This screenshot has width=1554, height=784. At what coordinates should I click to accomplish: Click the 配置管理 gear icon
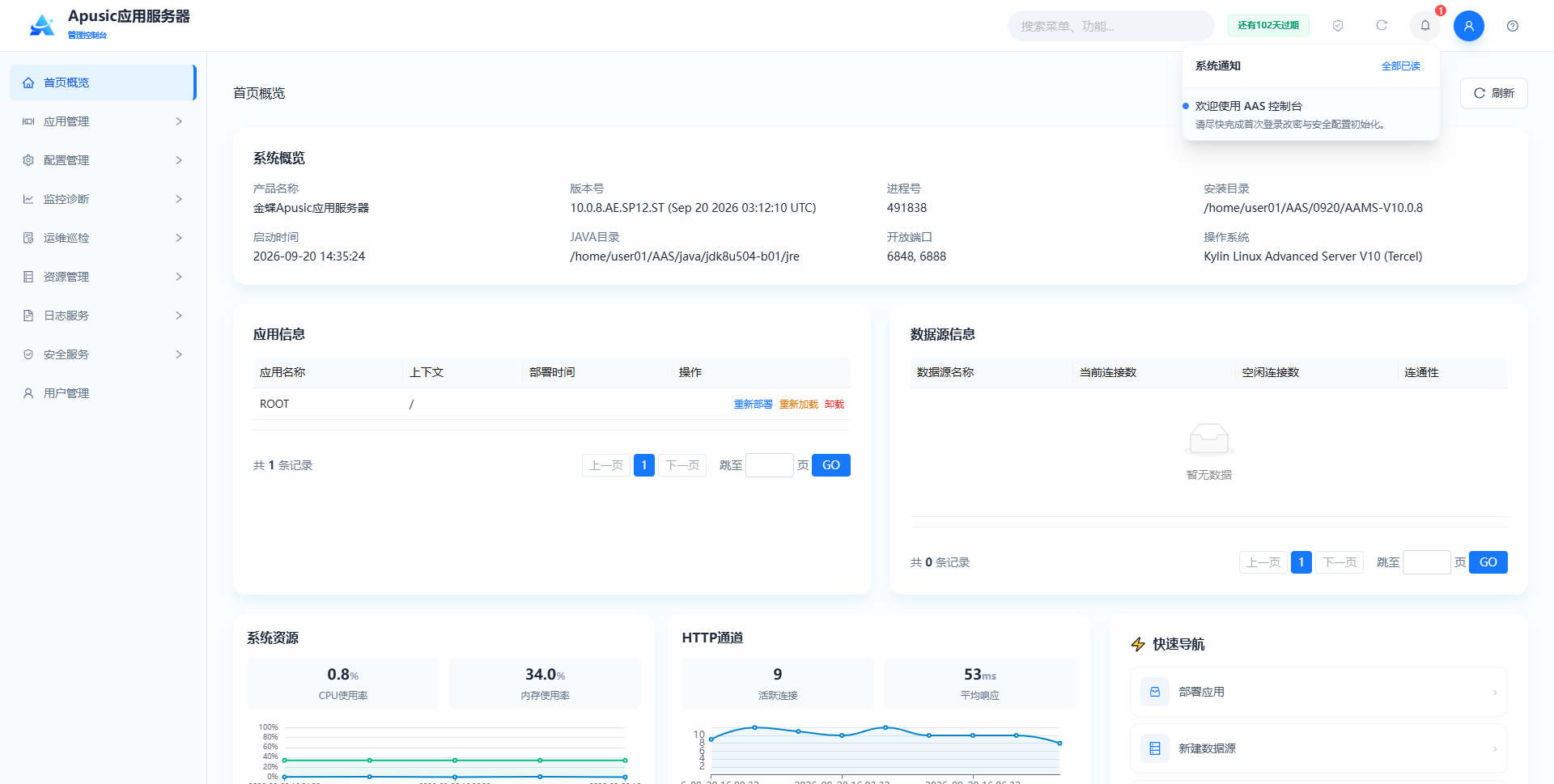(28, 160)
